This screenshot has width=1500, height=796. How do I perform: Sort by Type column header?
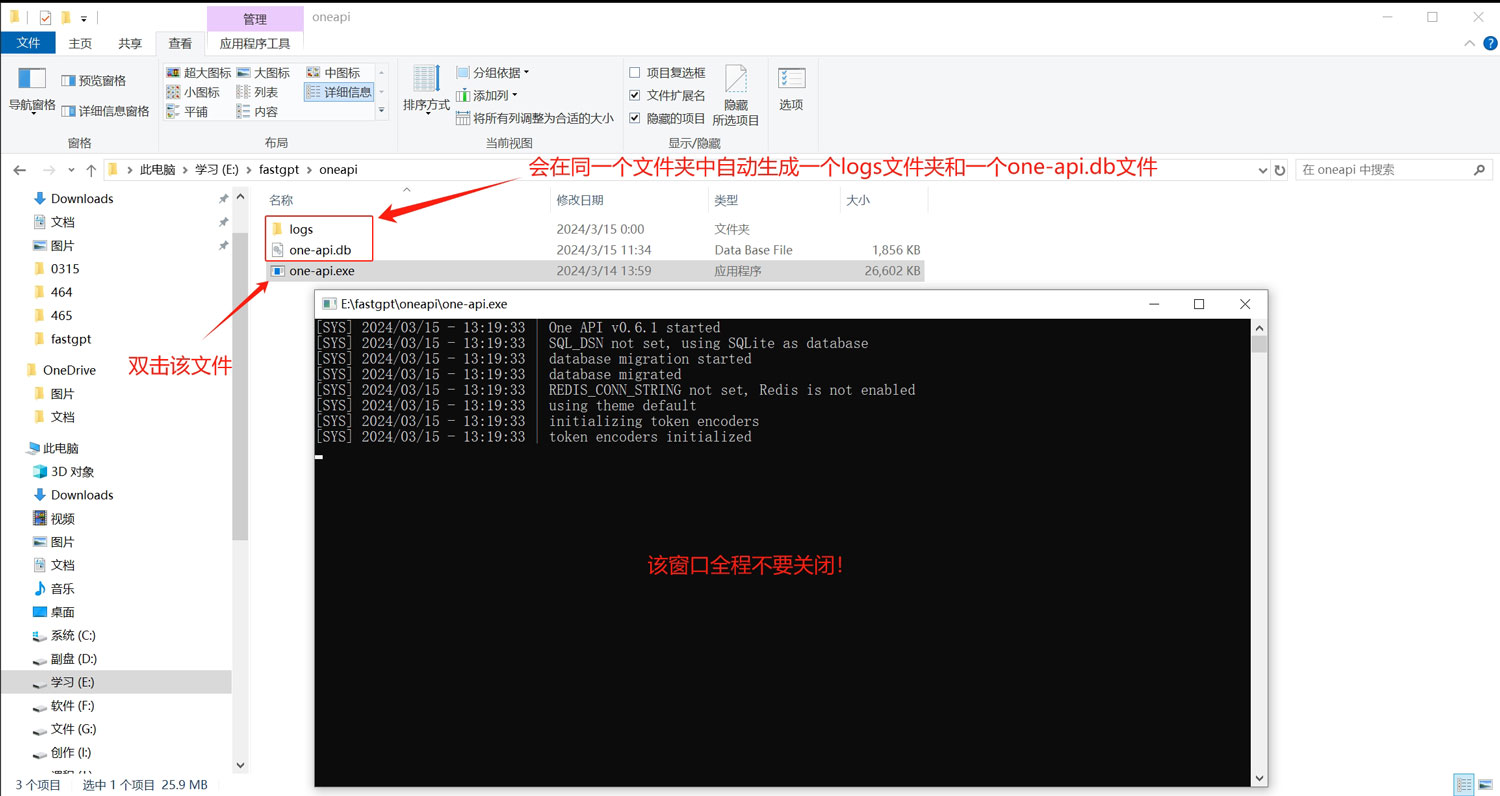pos(775,200)
